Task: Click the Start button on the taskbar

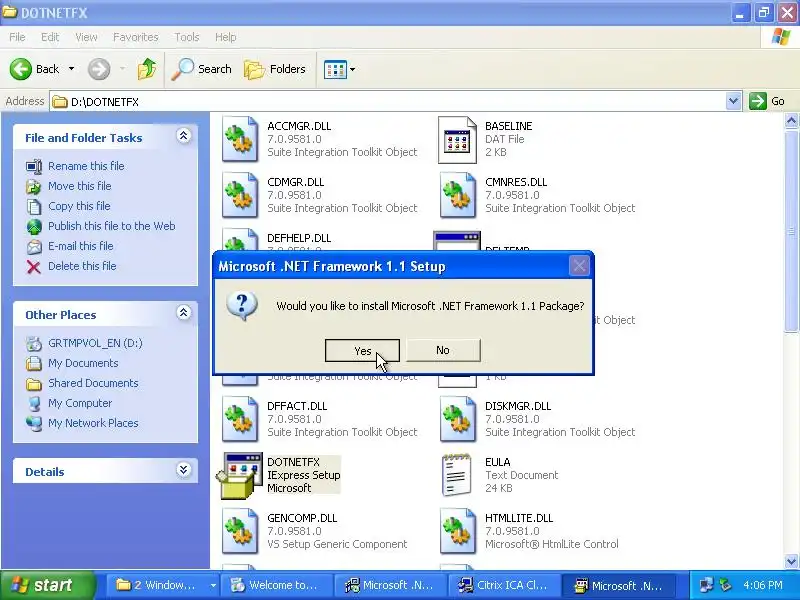Action: [x=47, y=585]
